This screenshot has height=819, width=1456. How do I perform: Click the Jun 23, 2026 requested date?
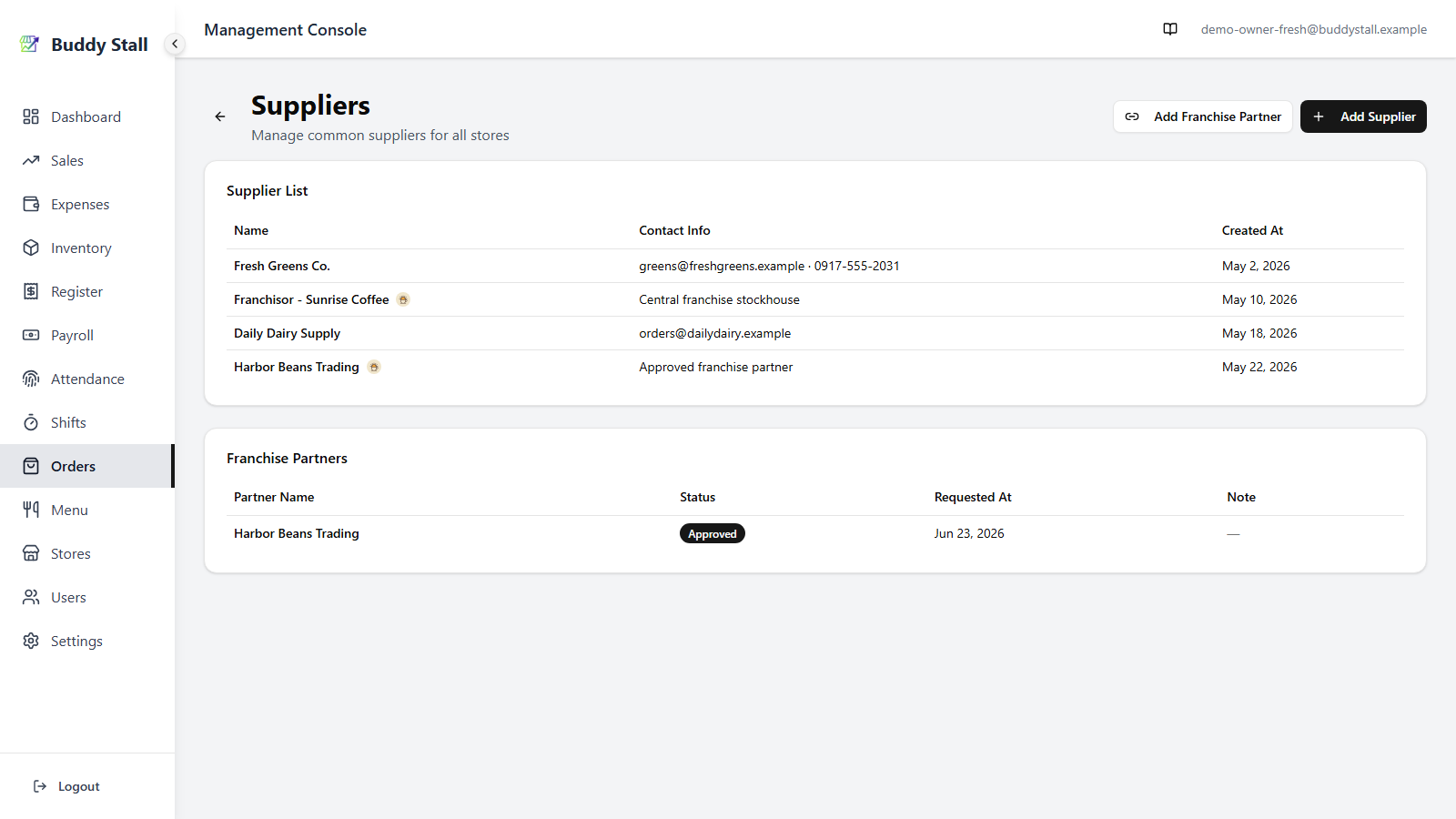point(969,533)
